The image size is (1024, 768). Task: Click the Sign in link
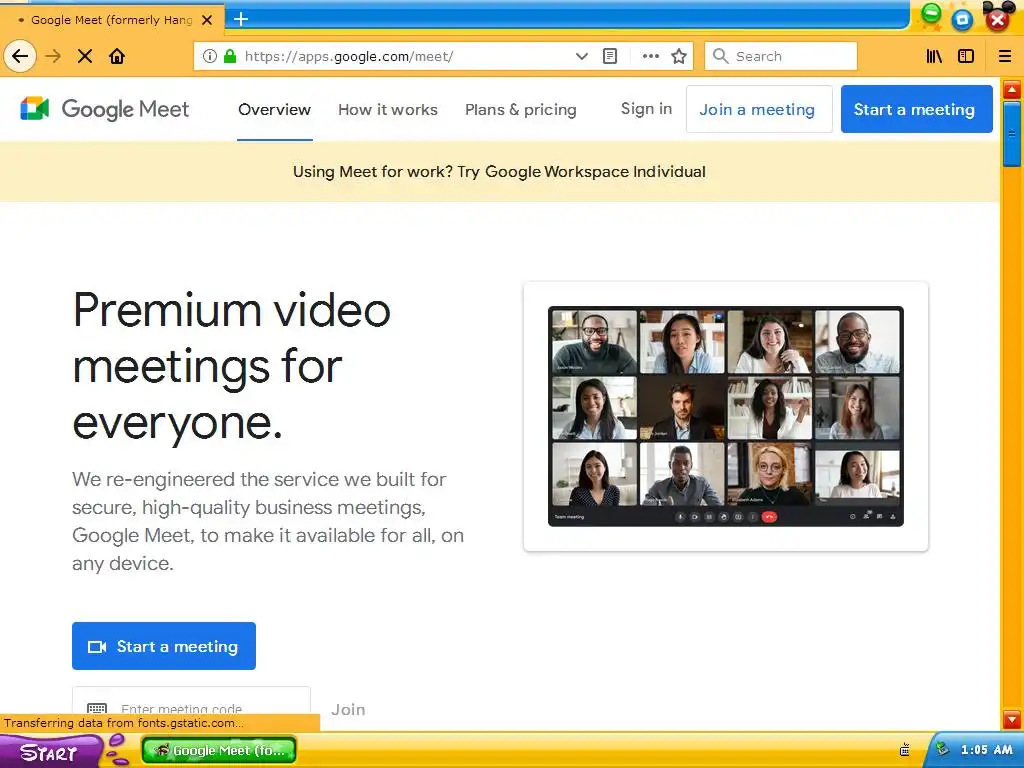646,109
